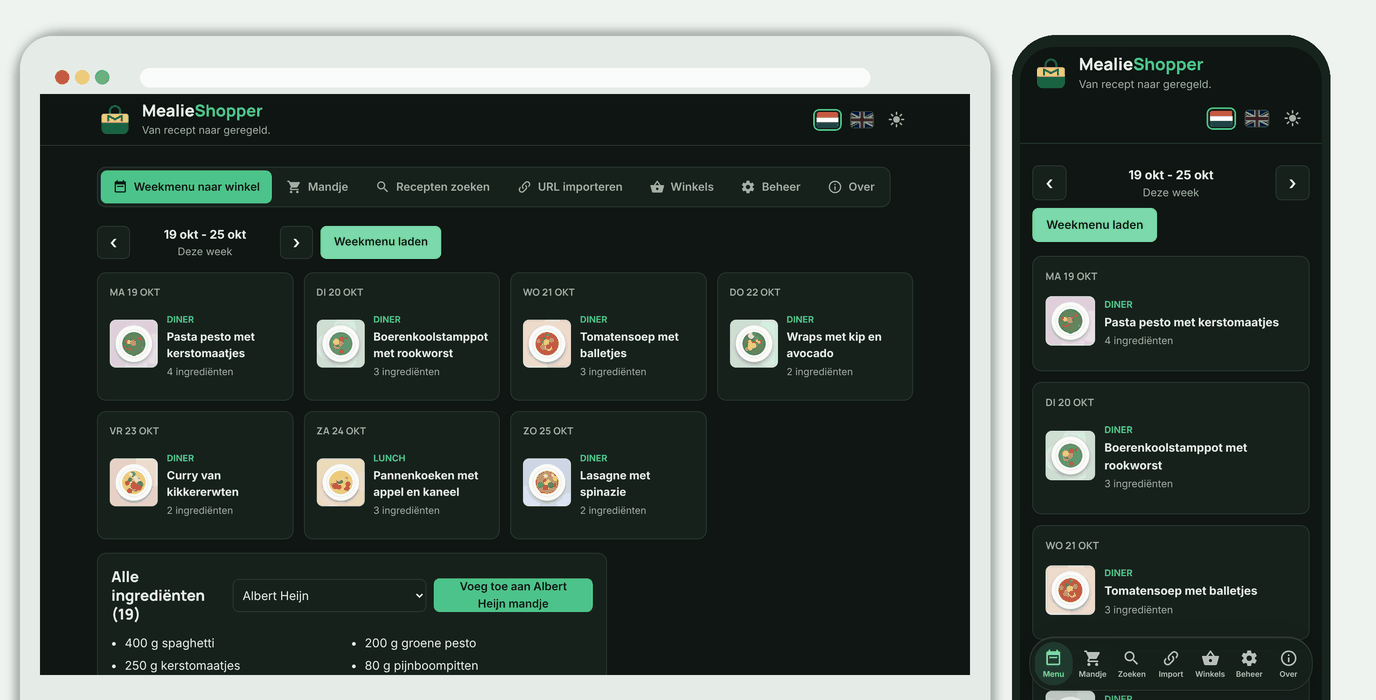
Task: Select Curry van kikkererwten thumbnail
Action: (x=134, y=483)
